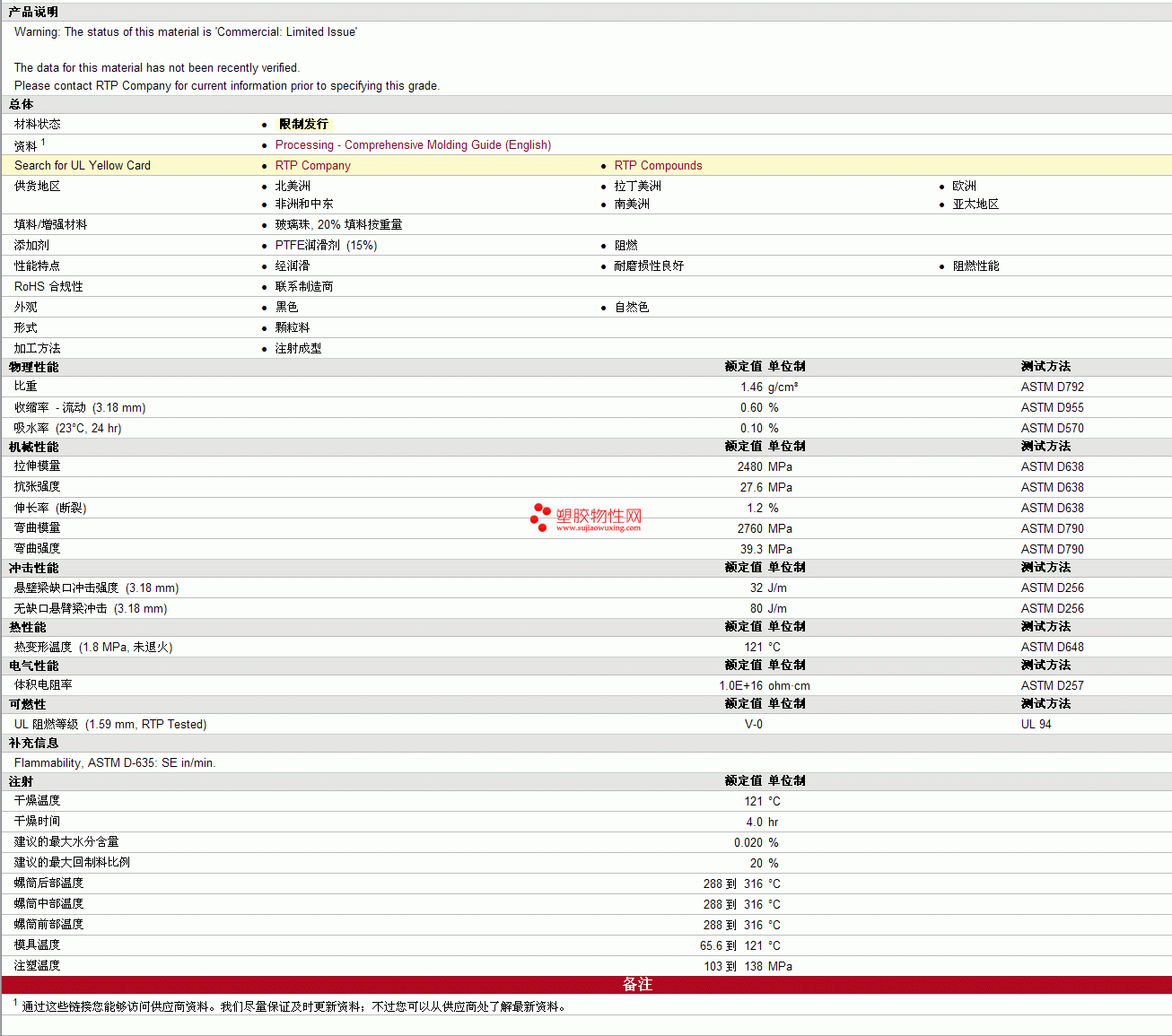Click '联系制造商' RoHS compliance text
This screenshot has height=1036, width=1172.
click(304, 286)
